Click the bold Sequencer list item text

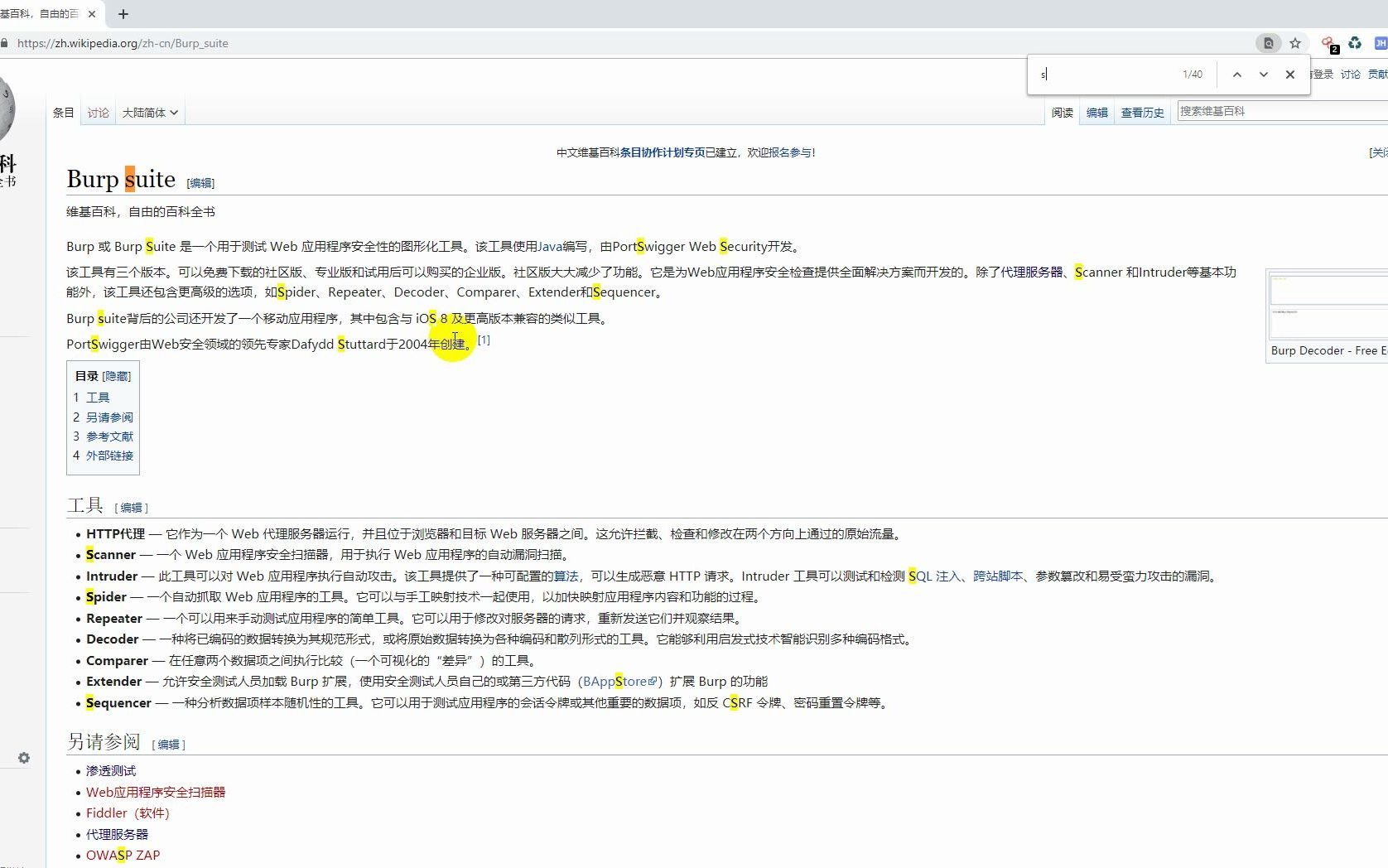click(x=118, y=703)
